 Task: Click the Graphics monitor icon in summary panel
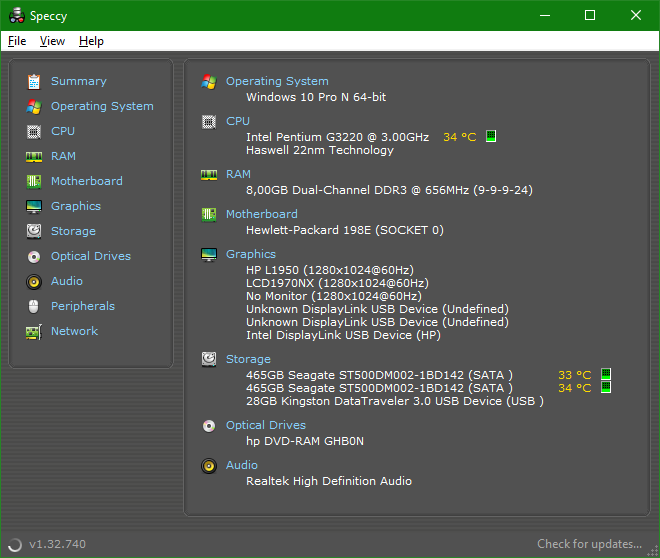click(x=209, y=255)
